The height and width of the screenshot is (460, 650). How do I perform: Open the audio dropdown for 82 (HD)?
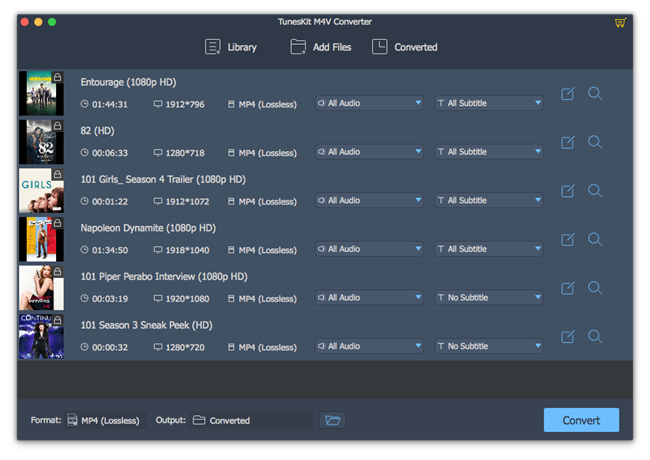click(369, 152)
